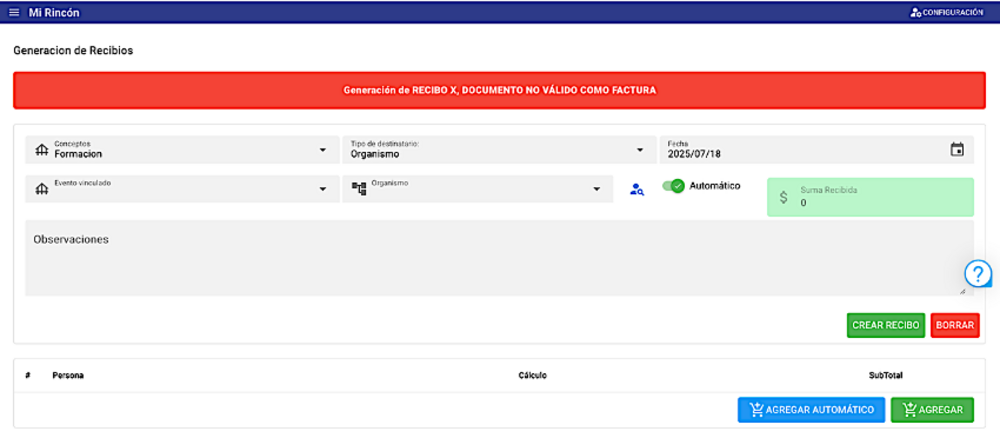Image resolution: width=1000 pixels, height=438 pixels.
Task: Click the green Agregar button
Action: (x=932, y=409)
